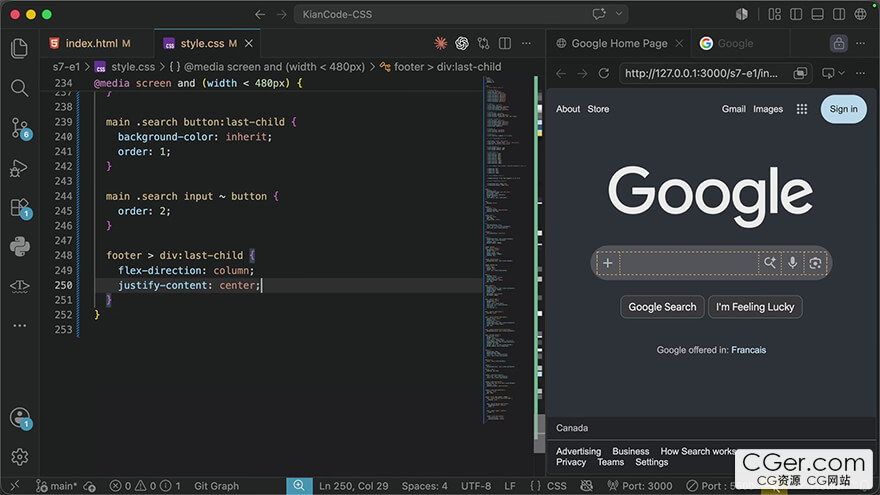
Task: Open the Images link
Action: pos(768,109)
